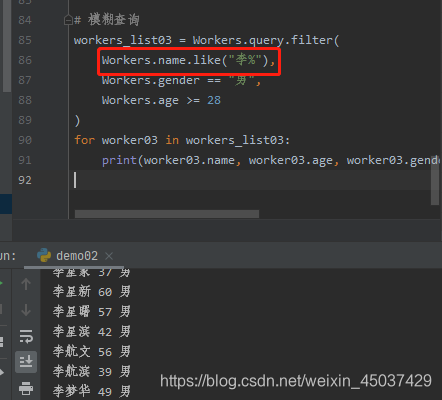Select the demo02 run tab

pyautogui.click(x=77, y=256)
